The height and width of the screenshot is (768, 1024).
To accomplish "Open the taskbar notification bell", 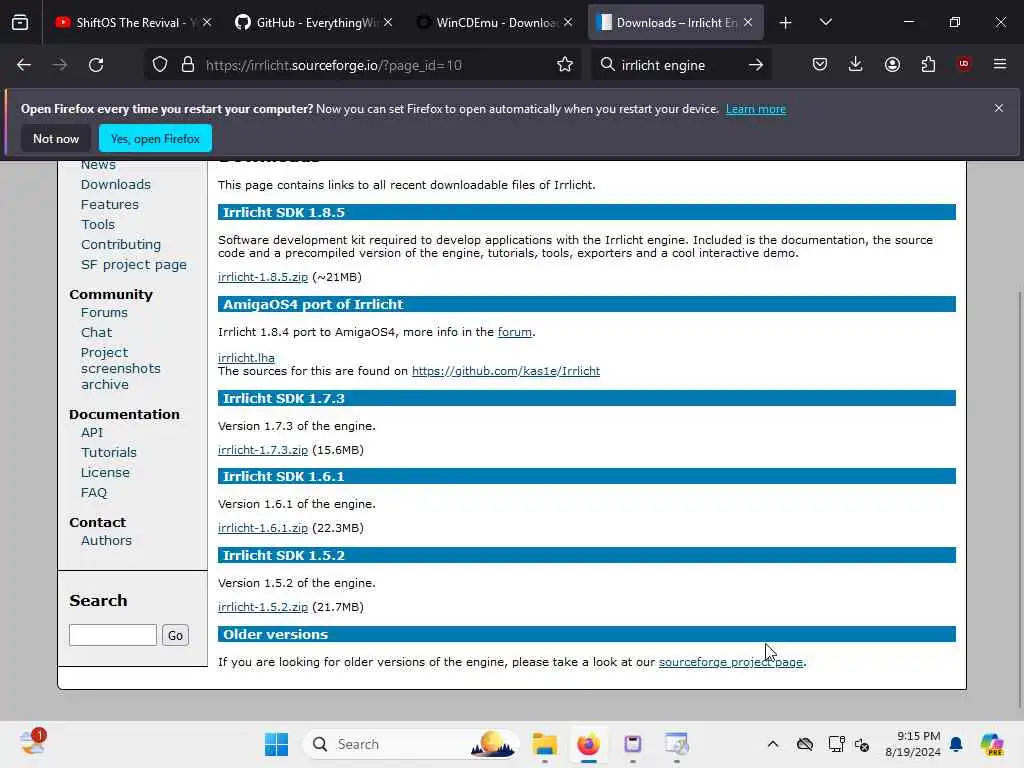I will point(956,744).
